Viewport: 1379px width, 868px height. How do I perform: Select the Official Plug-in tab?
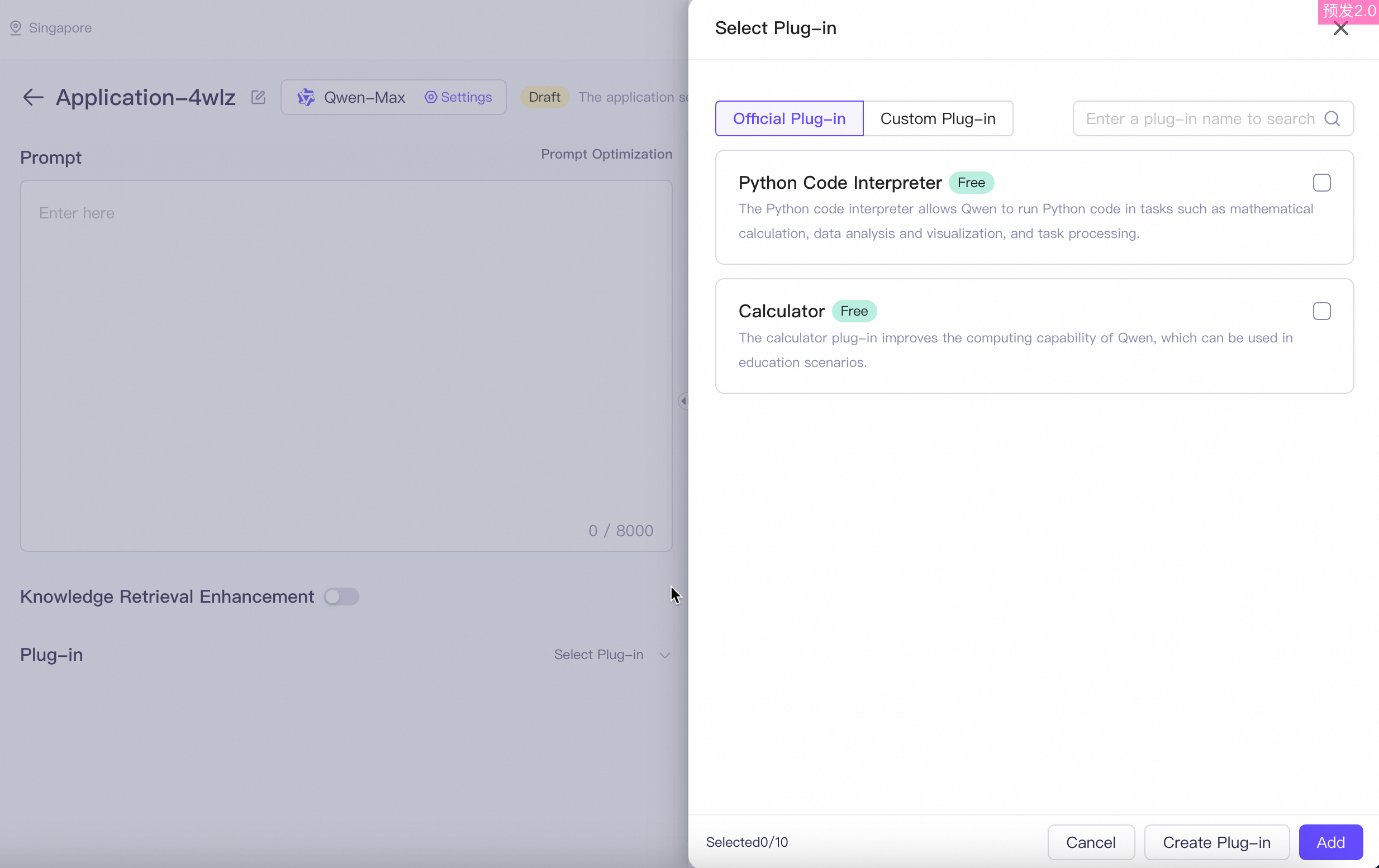click(x=788, y=118)
